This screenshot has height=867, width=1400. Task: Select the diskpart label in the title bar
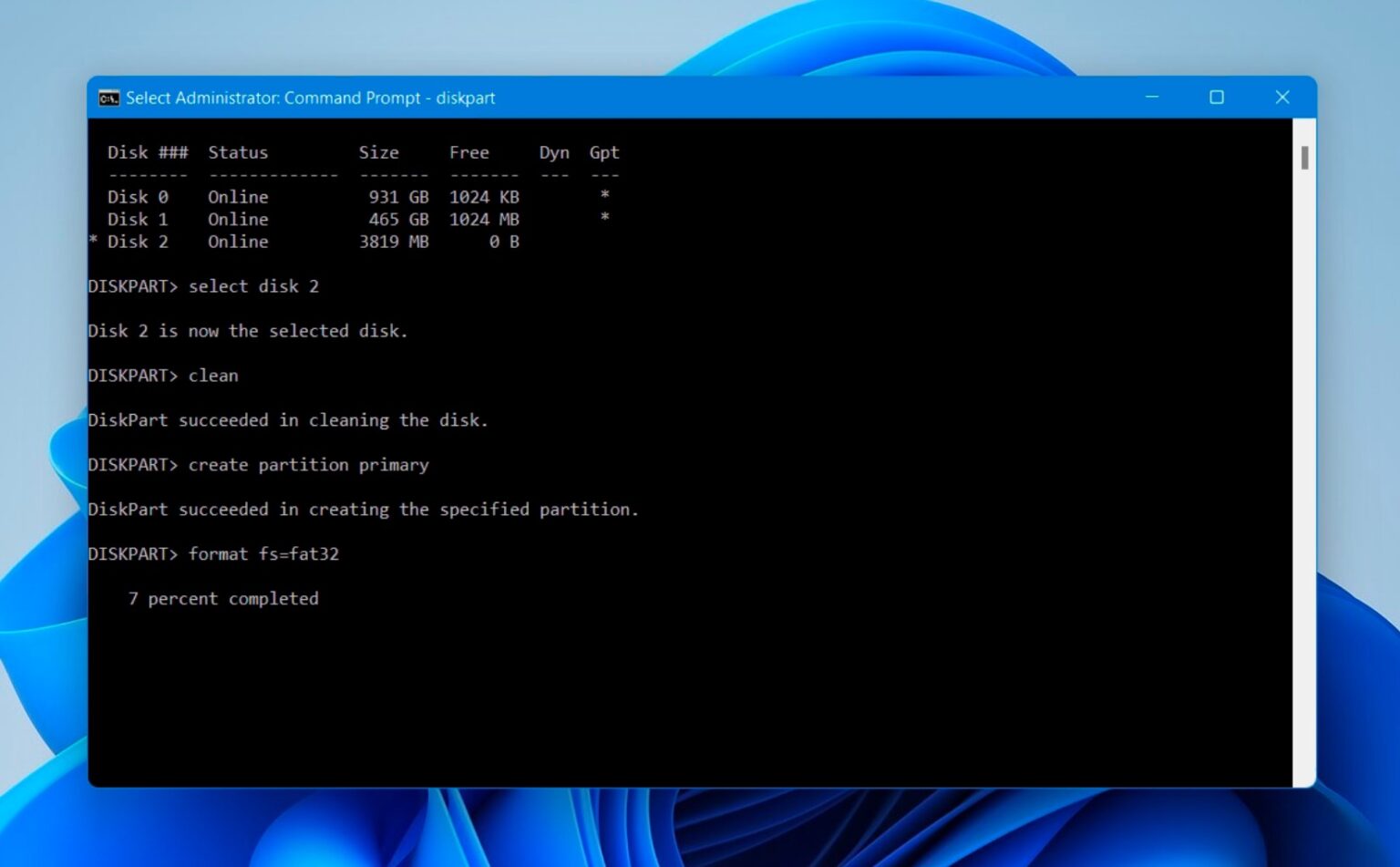click(468, 98)
